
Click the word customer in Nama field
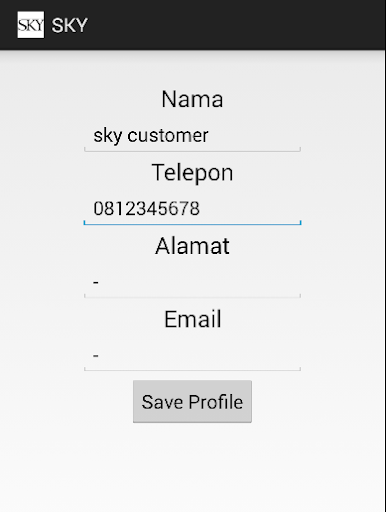pyautogui.click(x=168, y=136)
